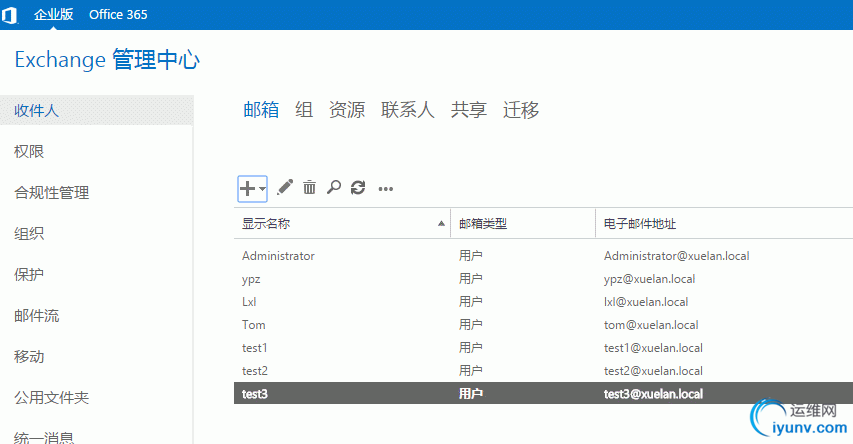Switch to the 组 tab
The height and width of the screenshot is (444, 853).
304,110
